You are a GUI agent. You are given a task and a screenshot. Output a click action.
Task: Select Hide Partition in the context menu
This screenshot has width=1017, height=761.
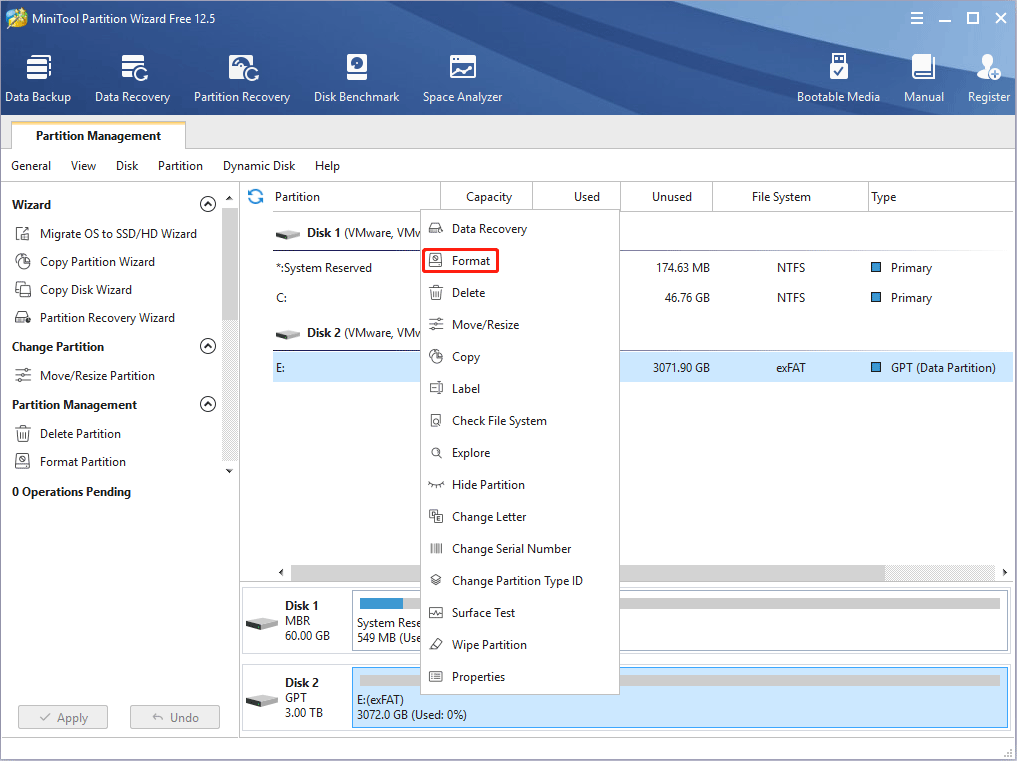520,485
